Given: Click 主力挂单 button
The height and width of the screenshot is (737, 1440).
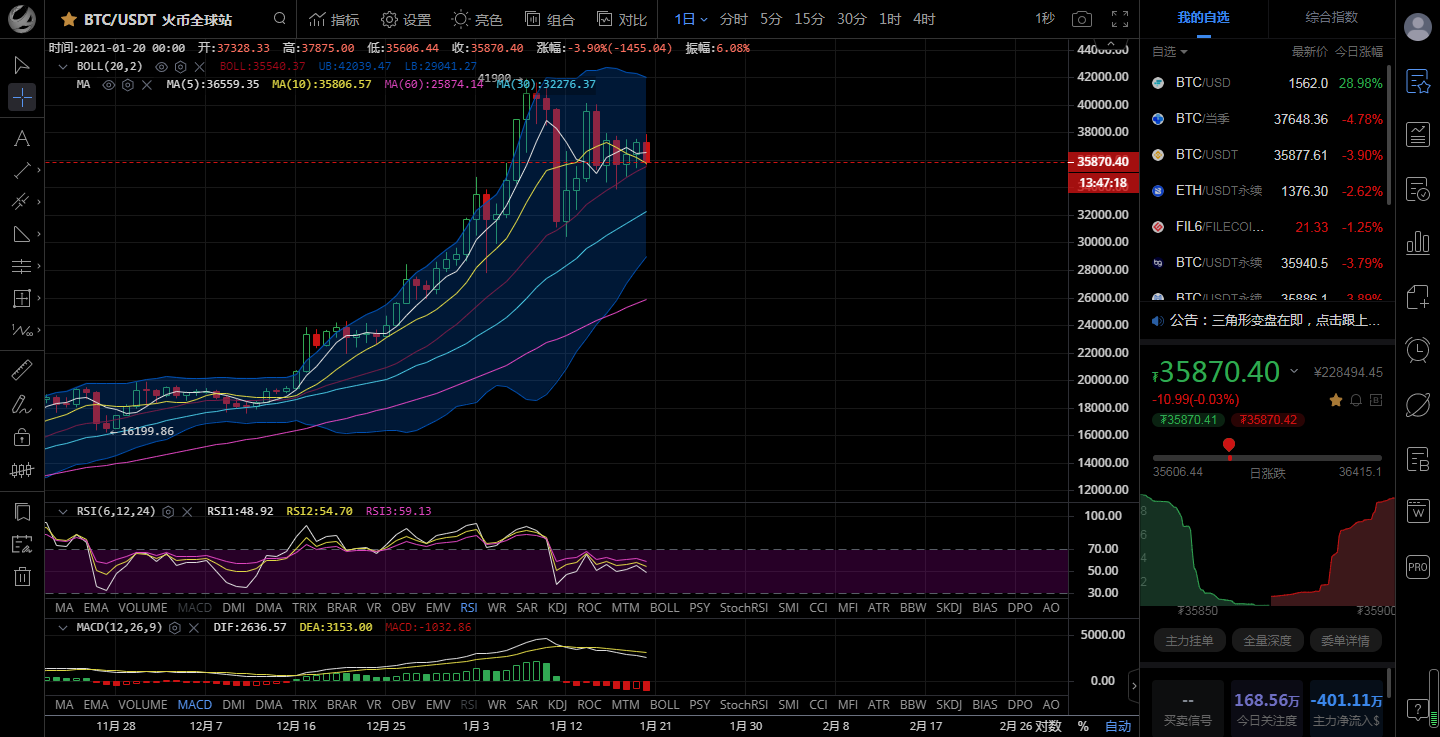Looking at the screenshot, I should (1189, 640).
